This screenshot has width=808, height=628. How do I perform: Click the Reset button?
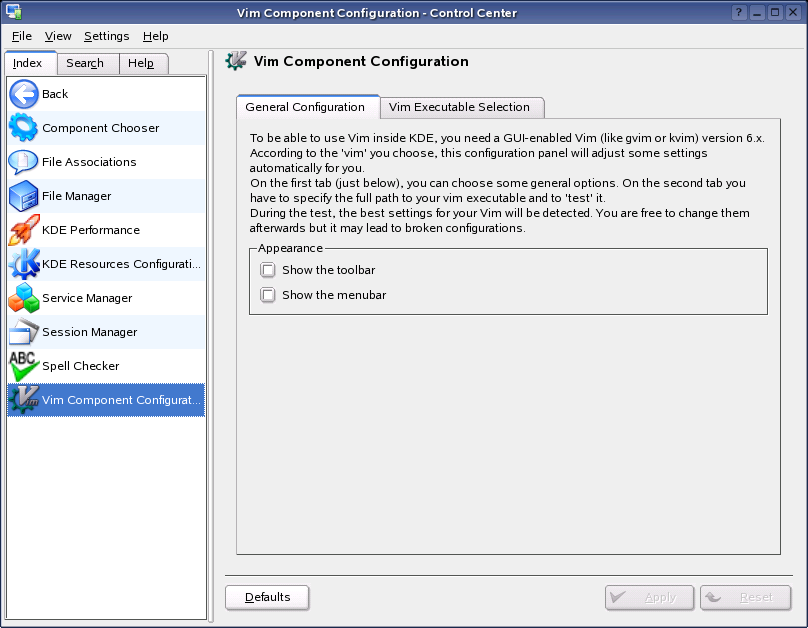pos(745,597)
